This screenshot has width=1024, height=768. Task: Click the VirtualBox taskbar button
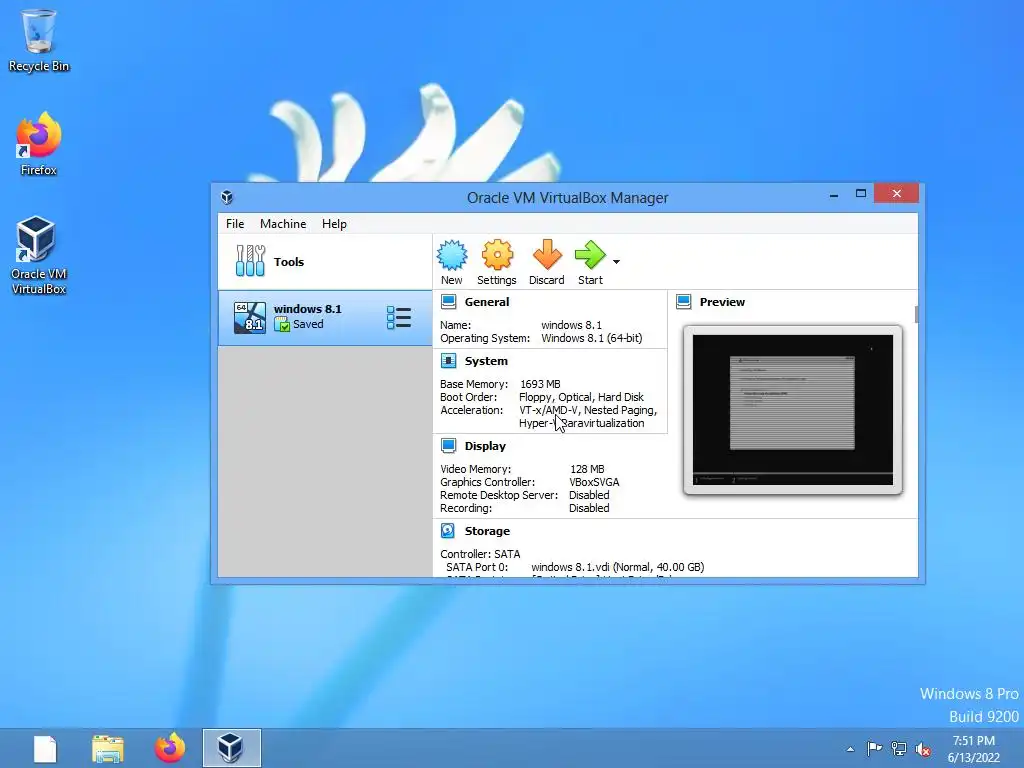pos(232,748)
